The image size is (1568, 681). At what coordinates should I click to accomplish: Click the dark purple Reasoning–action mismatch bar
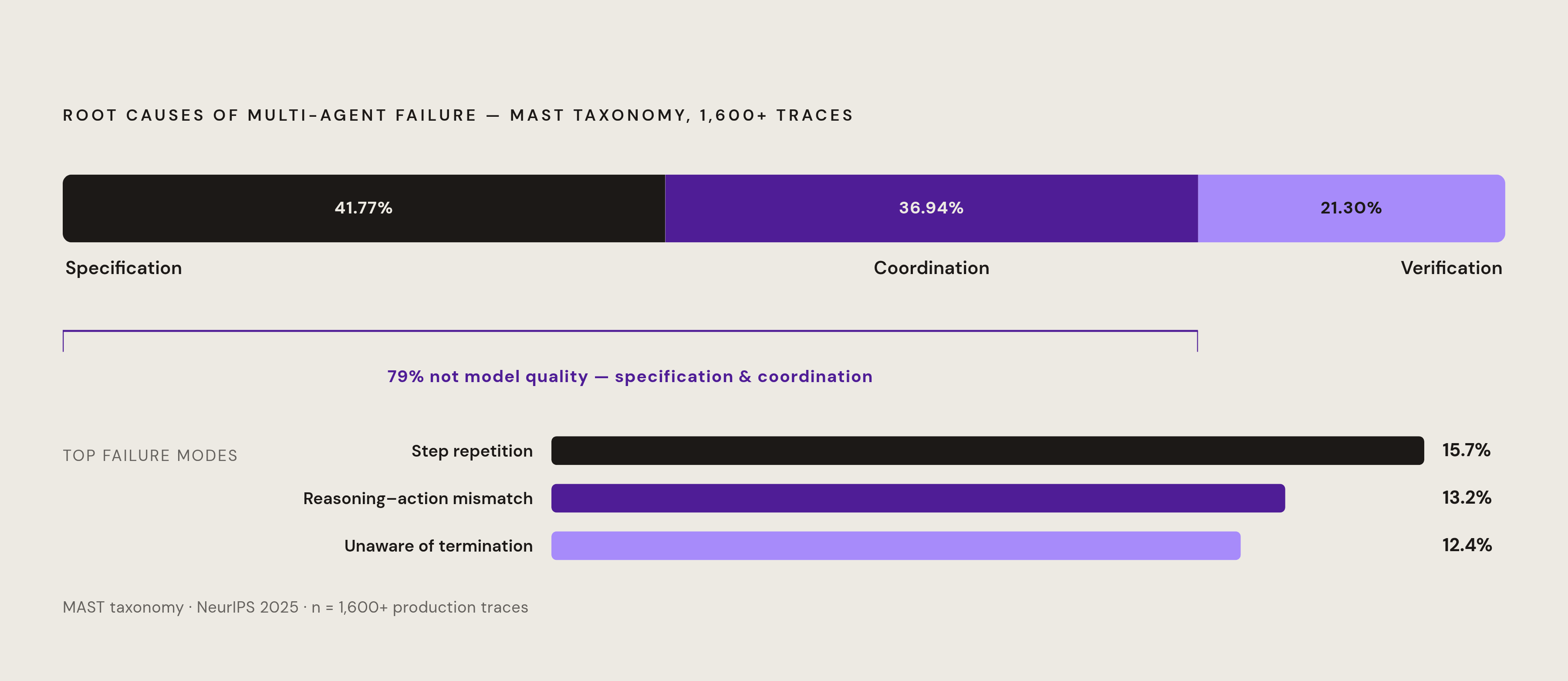918,498
